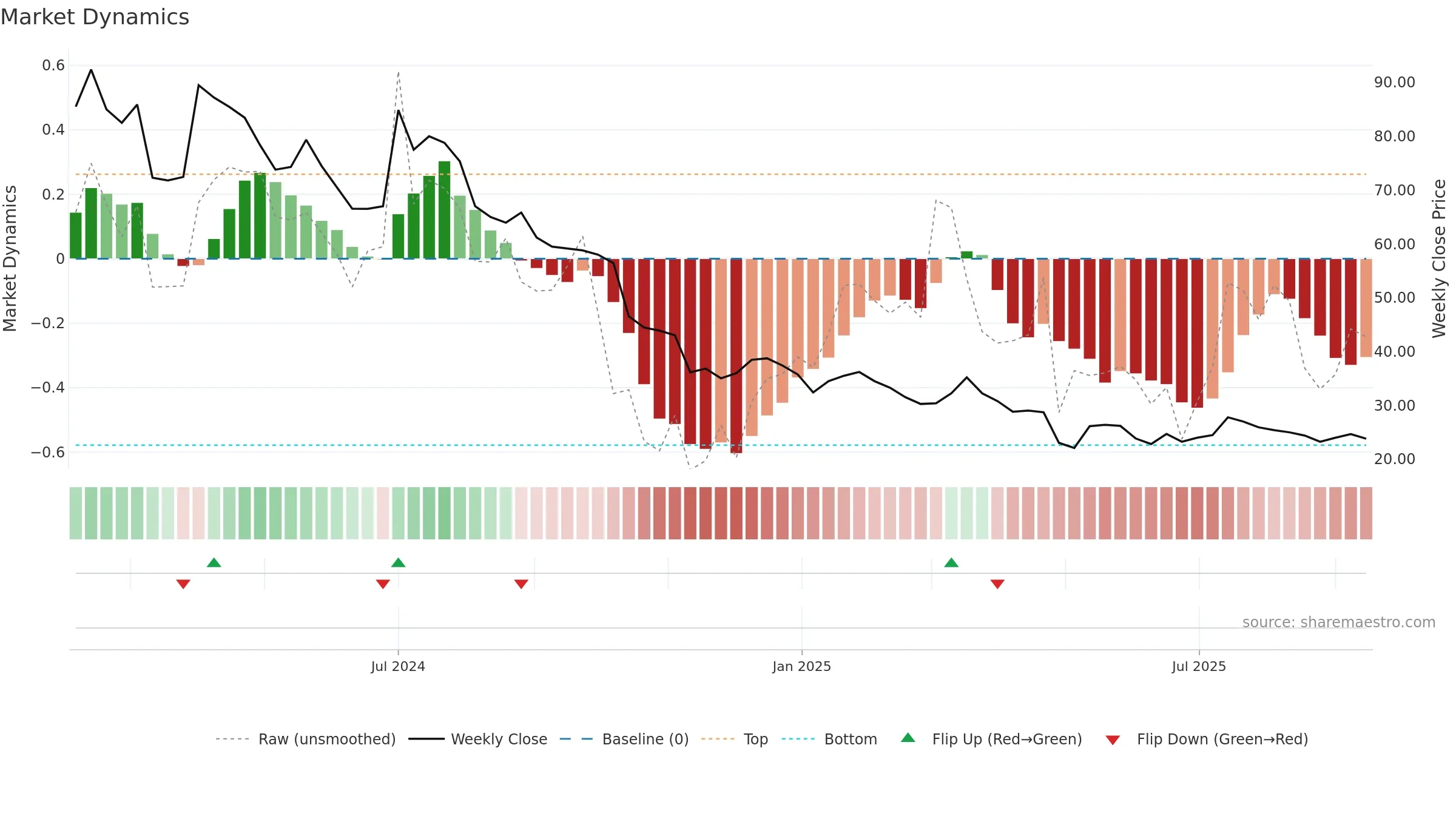The image size is (1456, 819).
Task: Click the small dark green bar after Jan 2025
Action: (x=967, y=255)
